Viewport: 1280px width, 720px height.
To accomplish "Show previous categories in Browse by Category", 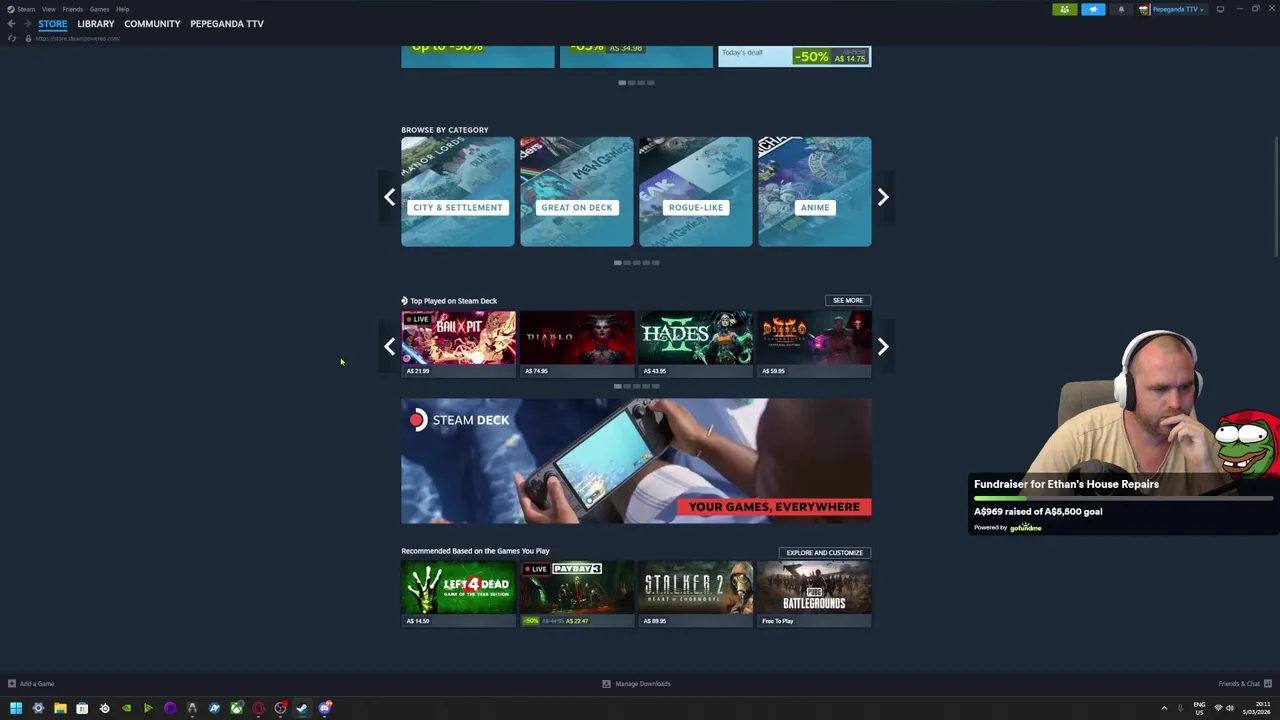I will click(389, 197).
